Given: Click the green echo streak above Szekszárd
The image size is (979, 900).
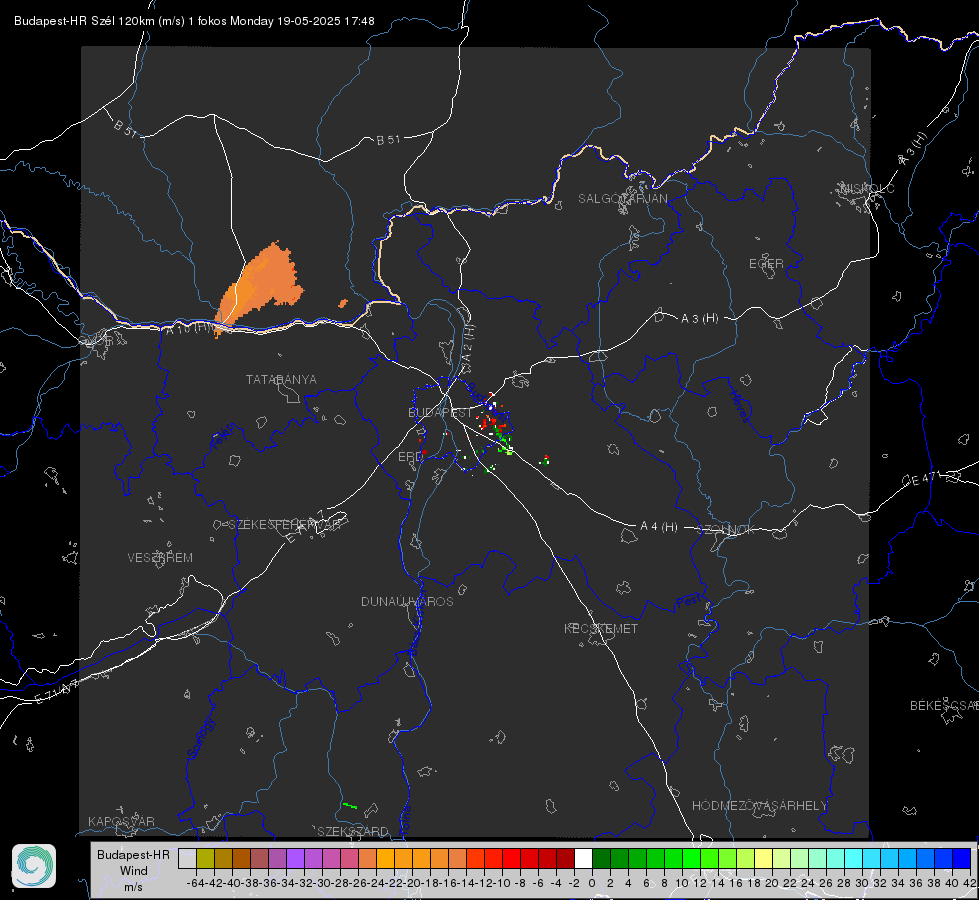Looking at the screenshot, I should click(350, 806).
